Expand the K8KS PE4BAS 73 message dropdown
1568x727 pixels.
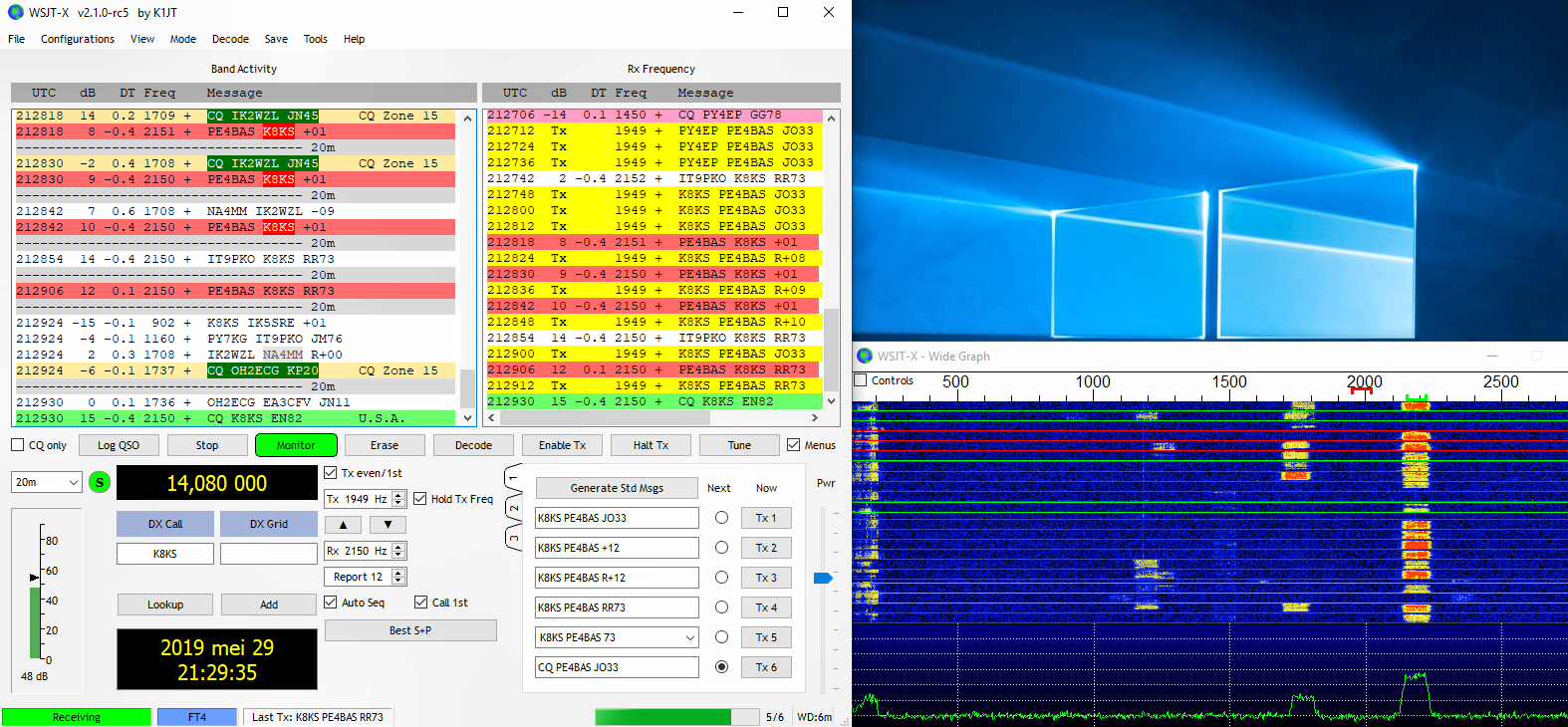tap(689, 637)
